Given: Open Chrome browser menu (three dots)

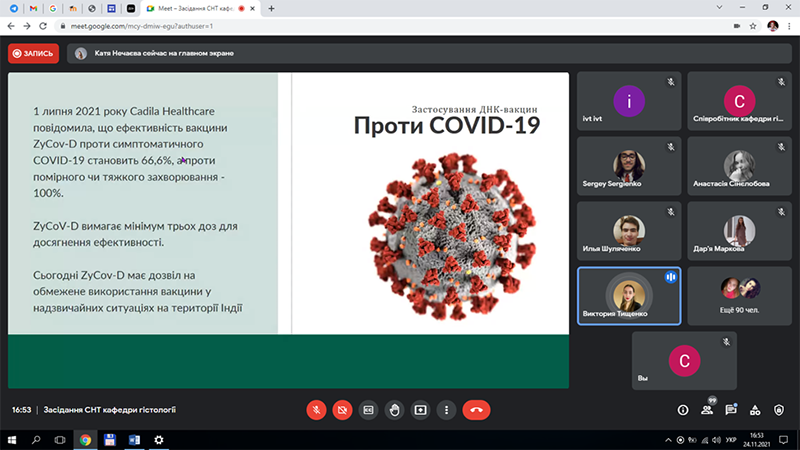Looking at the screenshot, I should 788,26.
